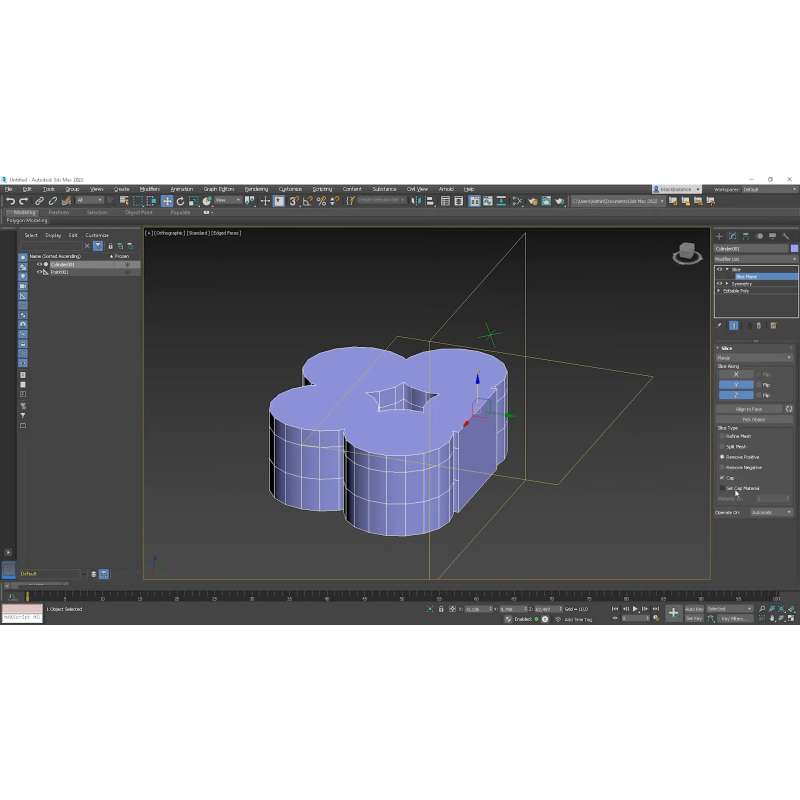Image resolution: width=800 pixels, height=800 pixels.
Task: Remove modifier with the trash icon
Action: coord(759,325)
